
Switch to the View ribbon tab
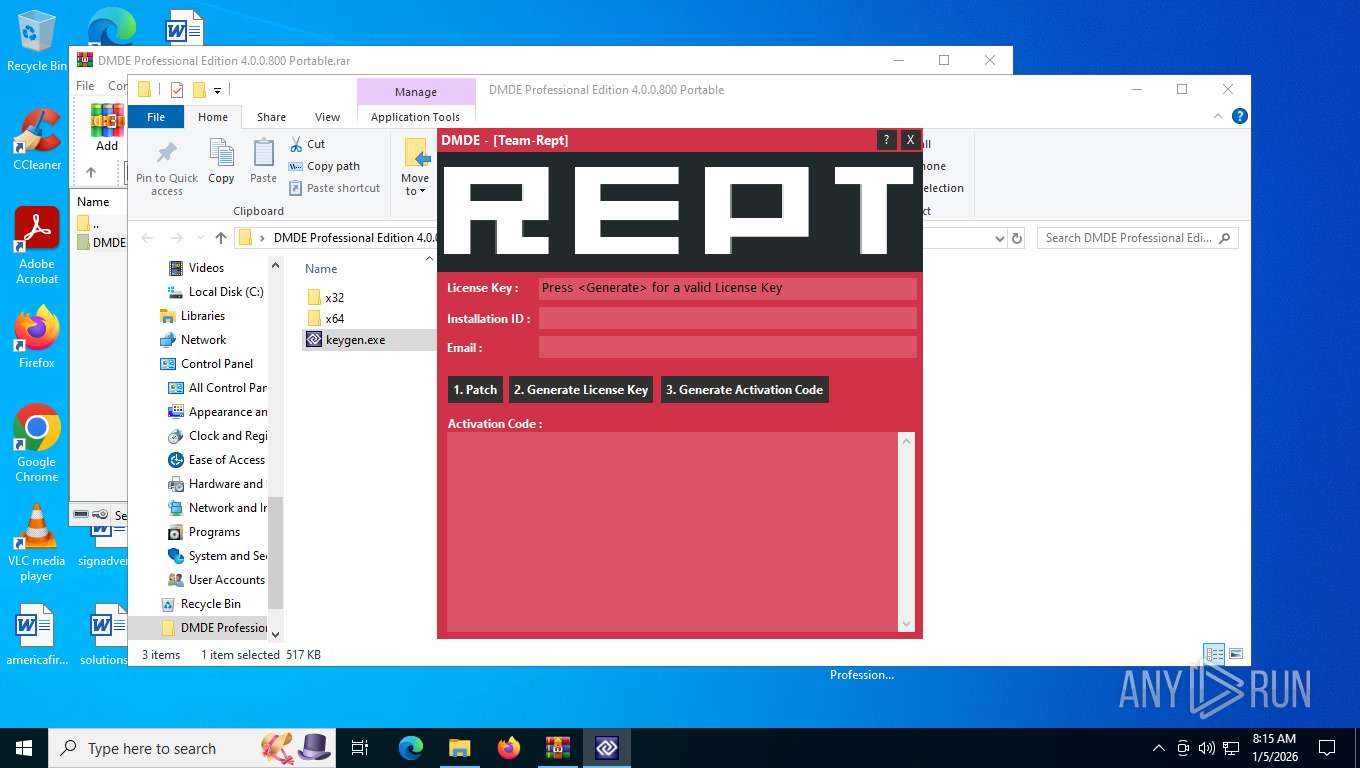pyautogui.click(x=327, y=117)
